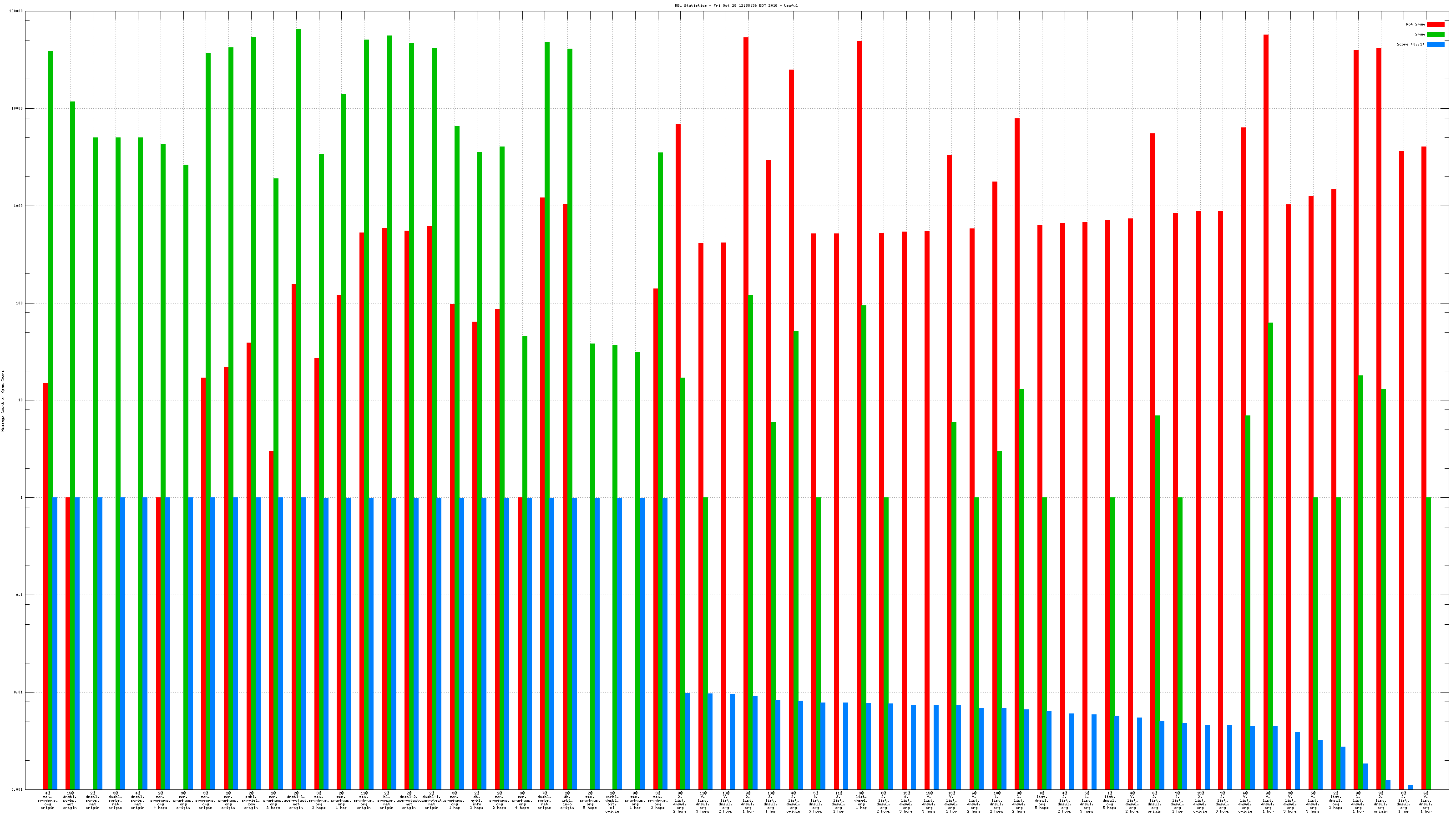Click the 0.001 y-axis tick label
Screen dimensions: 1456x819
[x=18, y=789]
